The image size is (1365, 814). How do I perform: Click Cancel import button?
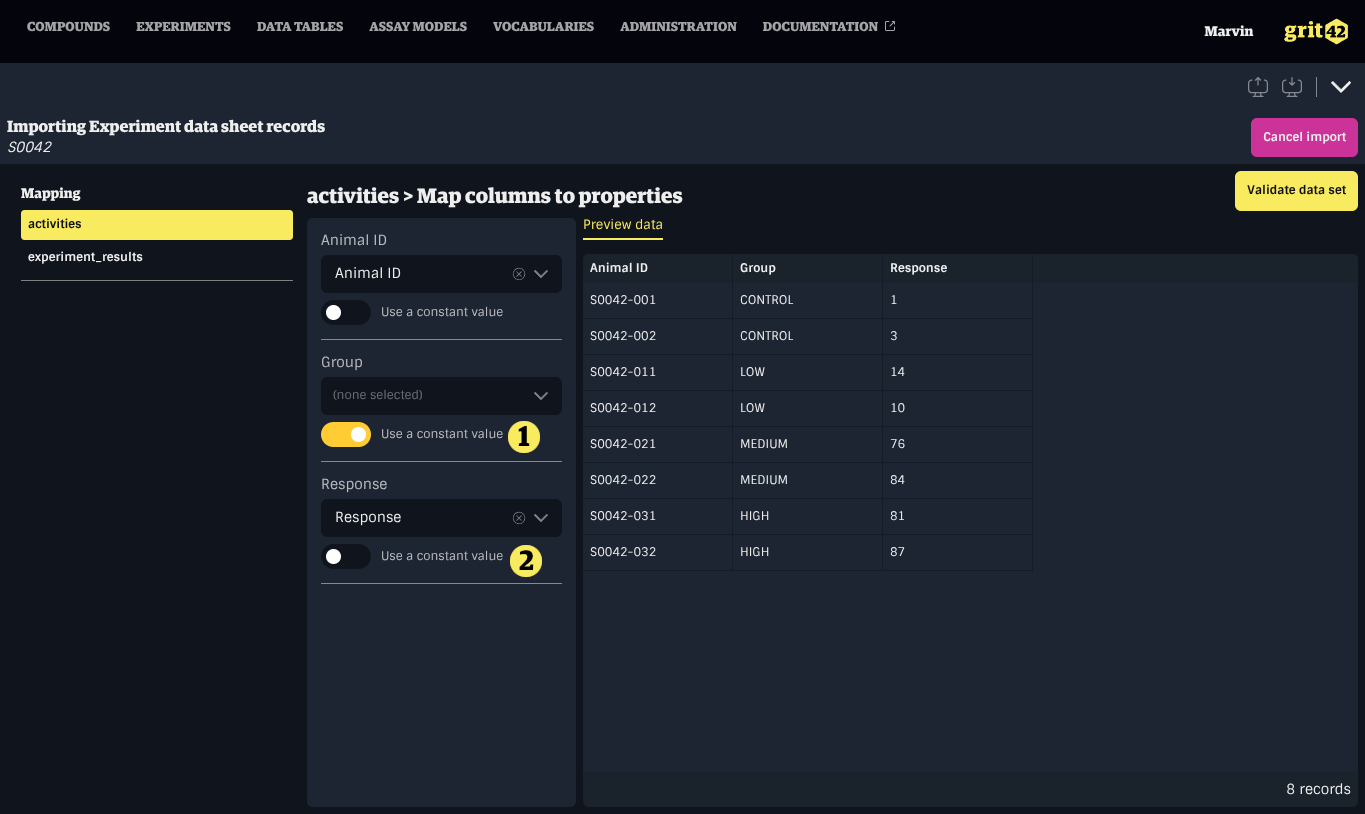[1304, 137]
